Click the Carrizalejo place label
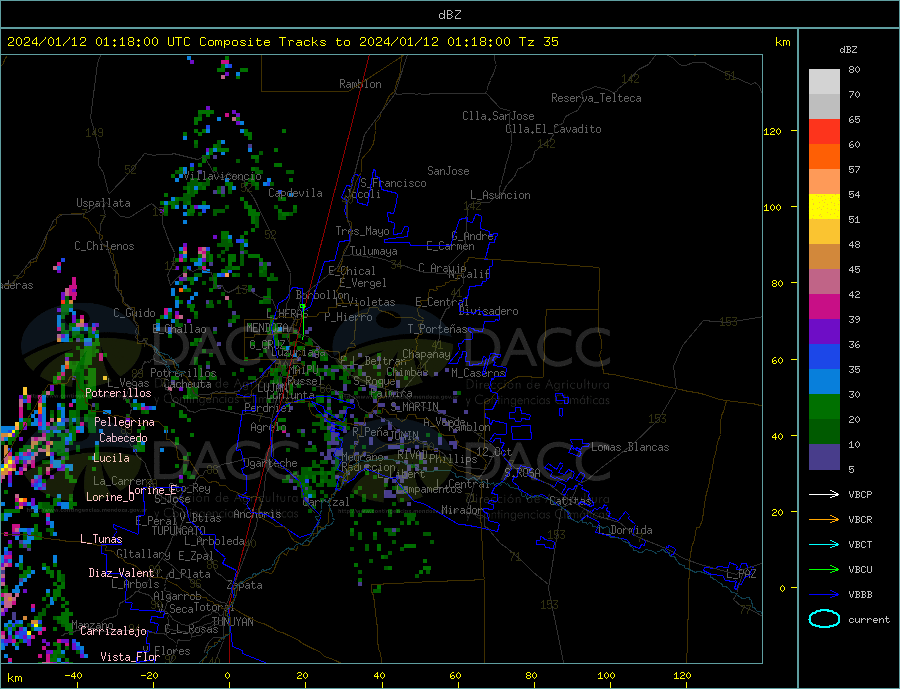 coord(113,632)
